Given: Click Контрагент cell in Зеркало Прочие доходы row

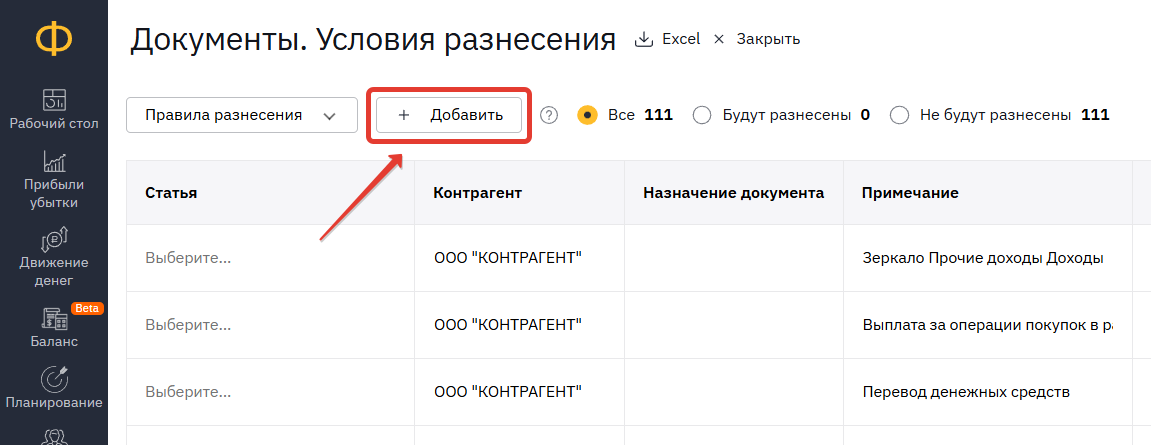Looking at the screenshot, I should coord(520,258).
